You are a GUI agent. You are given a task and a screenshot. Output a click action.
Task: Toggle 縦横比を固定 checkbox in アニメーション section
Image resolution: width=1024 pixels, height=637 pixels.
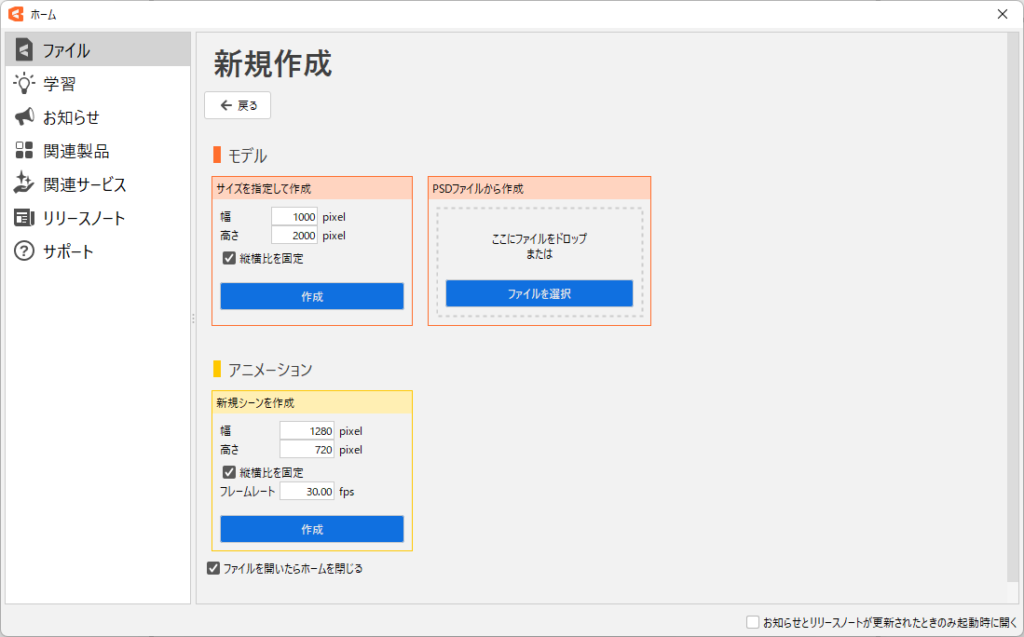[x=229, y=472]
